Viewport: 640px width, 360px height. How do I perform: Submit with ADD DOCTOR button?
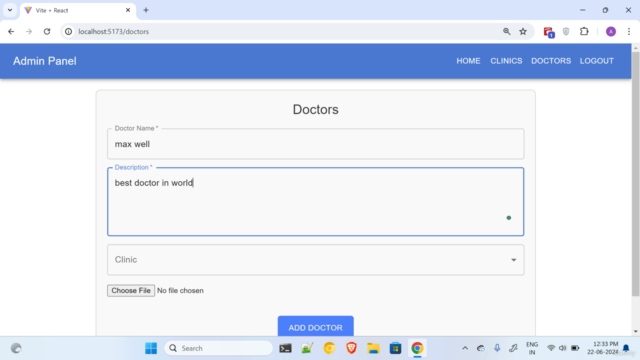tap(316, 327)
